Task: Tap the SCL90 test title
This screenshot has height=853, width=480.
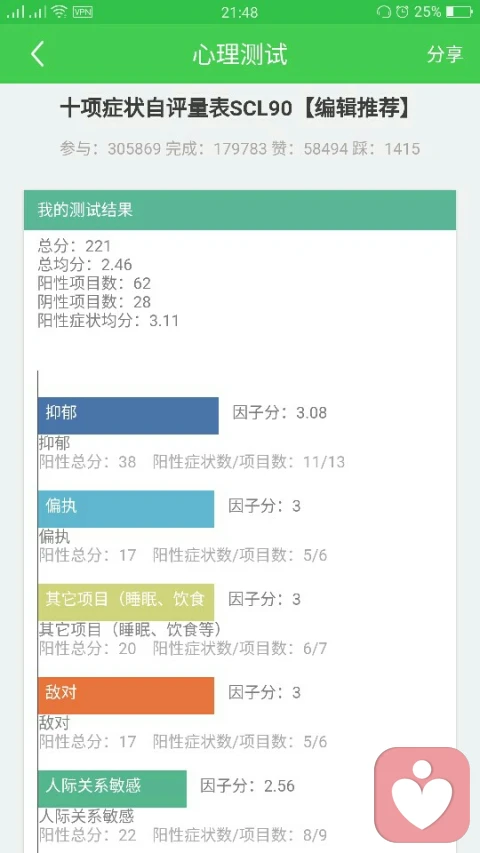Action: coord(235,109)
